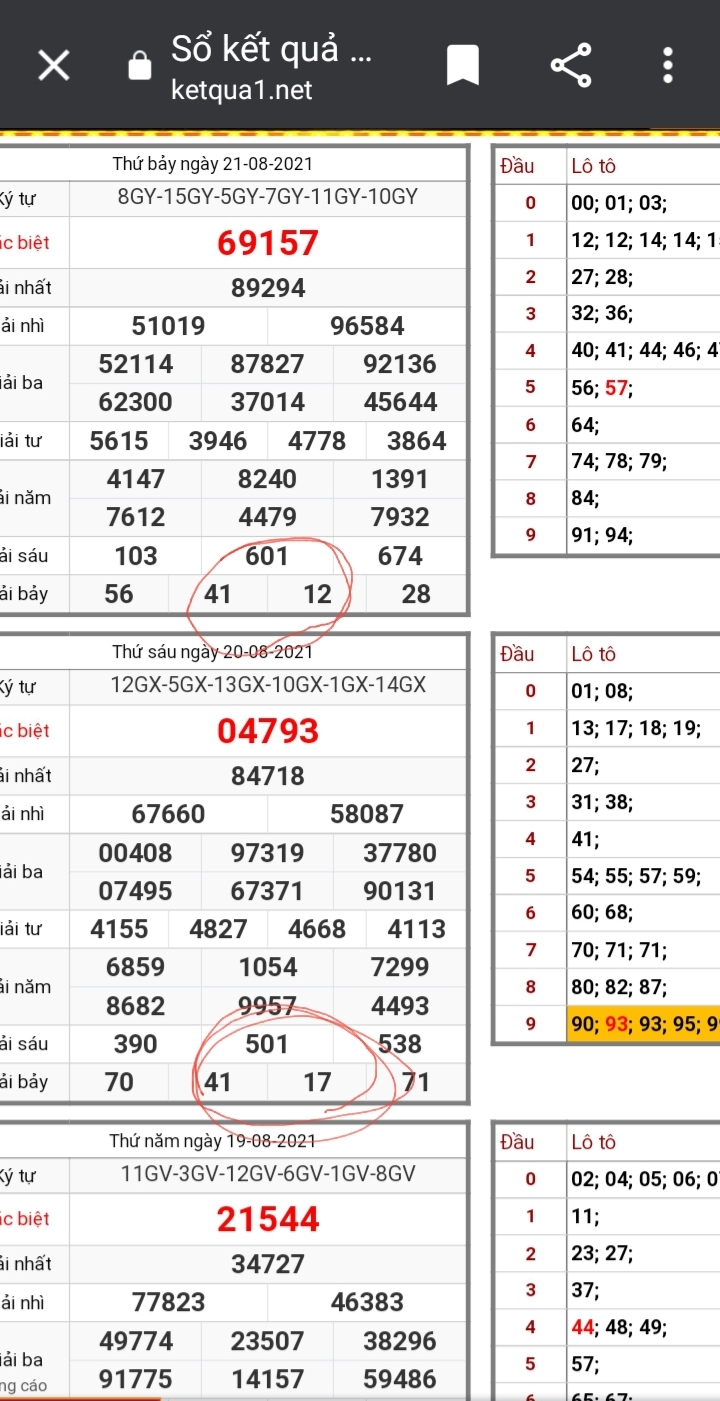Tap third prize number 52114

tap(136, 364)
